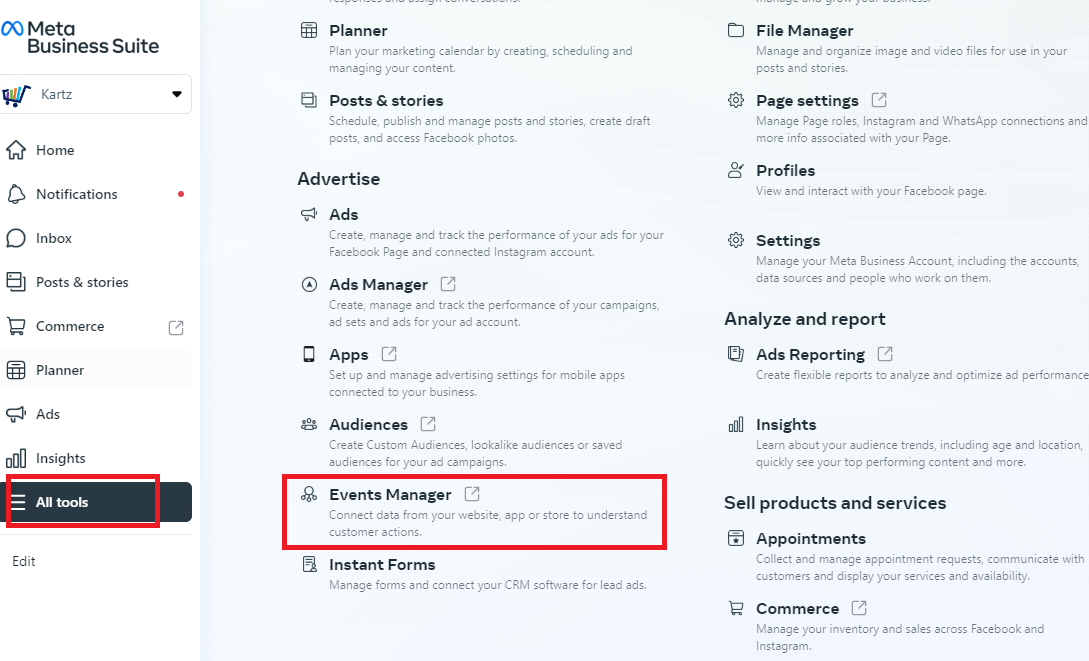Image resolution: width=1089 pixels, height=661 pixels.
Task: Select the Inbox chat bubble icon
Action: [16, 238]
